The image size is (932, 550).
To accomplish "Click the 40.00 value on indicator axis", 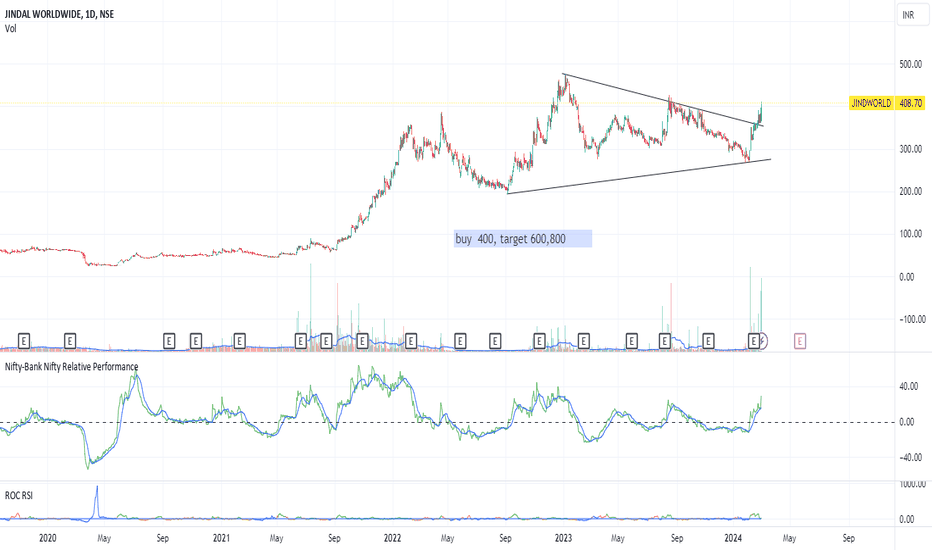I will pyautogui.click(x=909, y=386).
